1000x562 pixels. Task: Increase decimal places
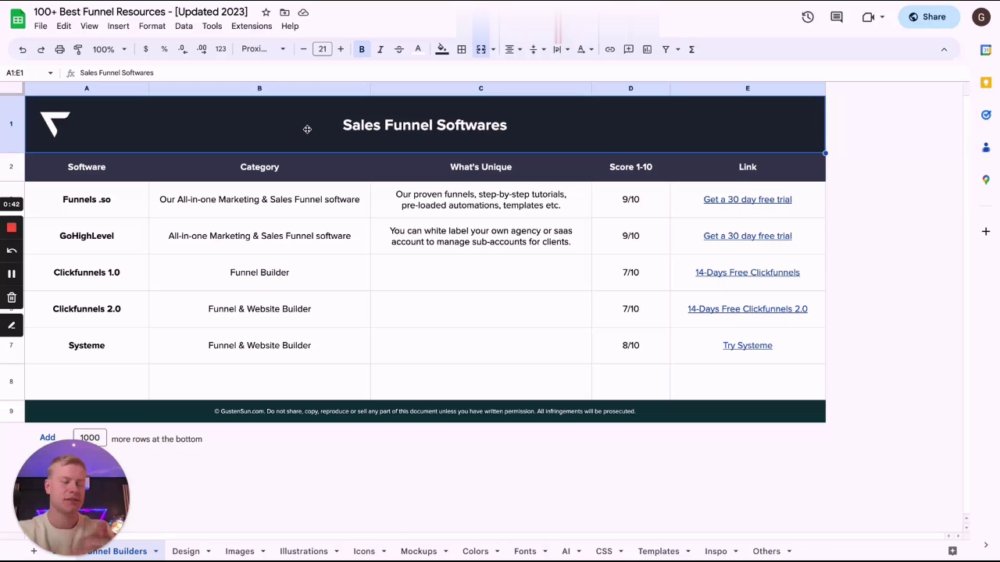(202, 49)
